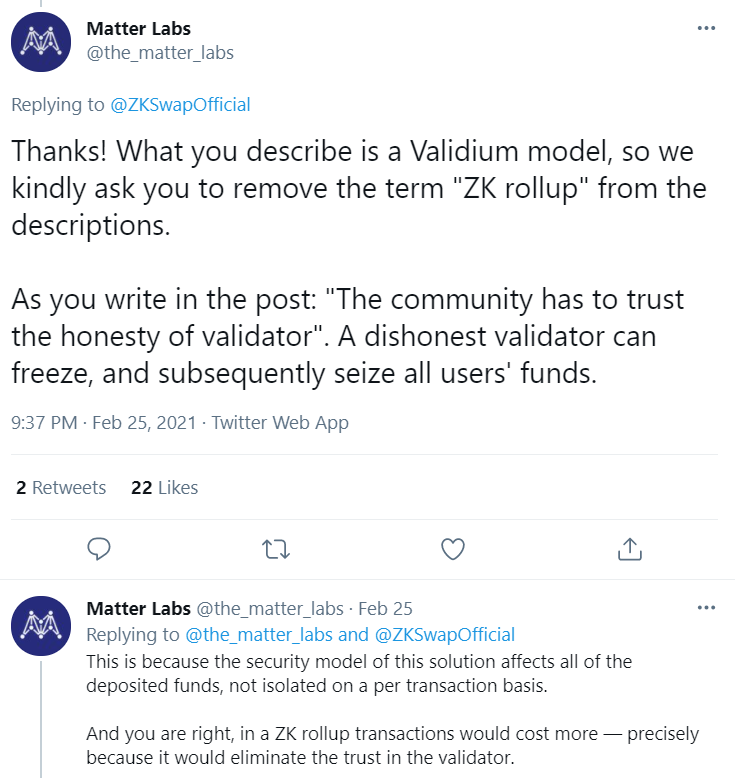View the 2 Retweets list
735x778 pixels.
point(61,488)
